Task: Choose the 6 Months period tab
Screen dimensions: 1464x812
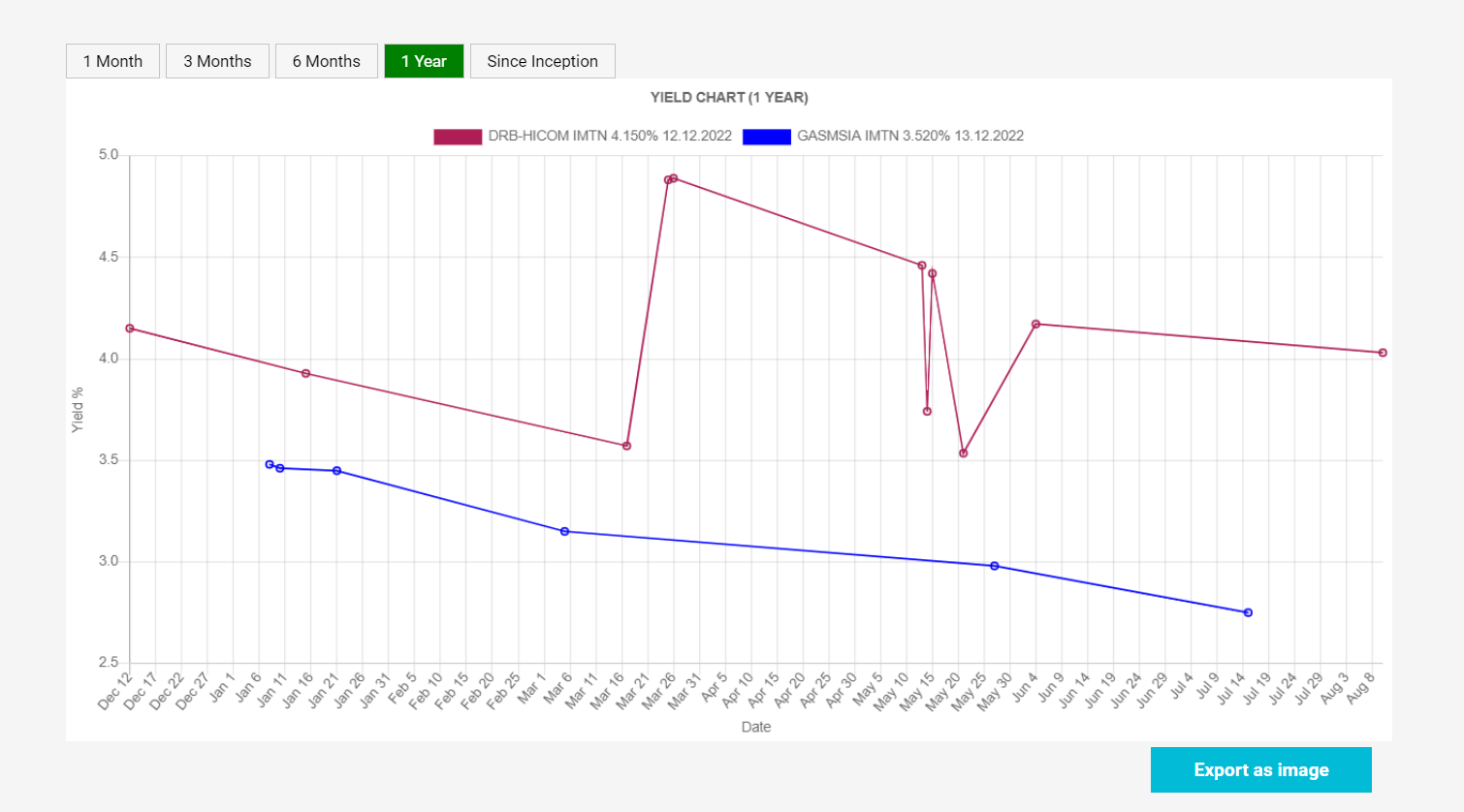Action: (327, 61)
